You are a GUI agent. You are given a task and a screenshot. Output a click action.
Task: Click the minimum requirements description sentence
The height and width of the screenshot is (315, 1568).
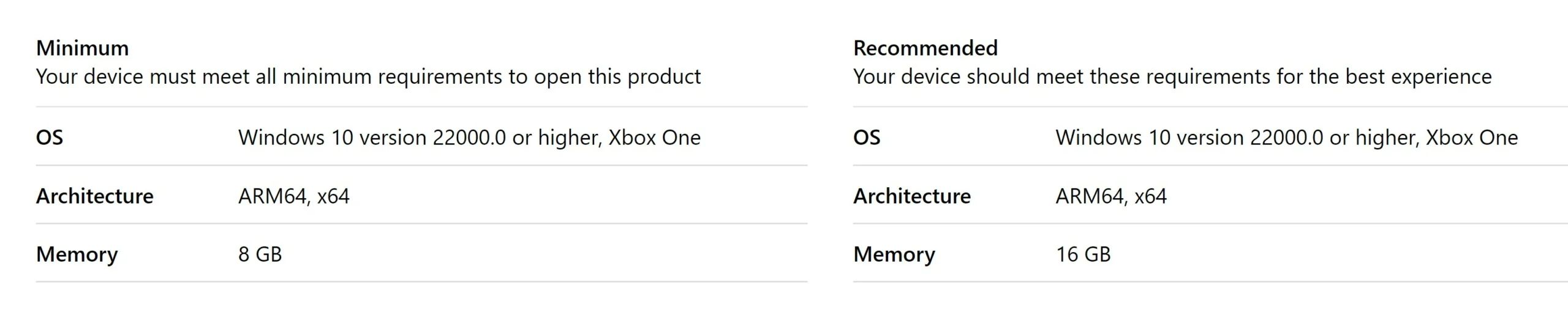point(367,77)
